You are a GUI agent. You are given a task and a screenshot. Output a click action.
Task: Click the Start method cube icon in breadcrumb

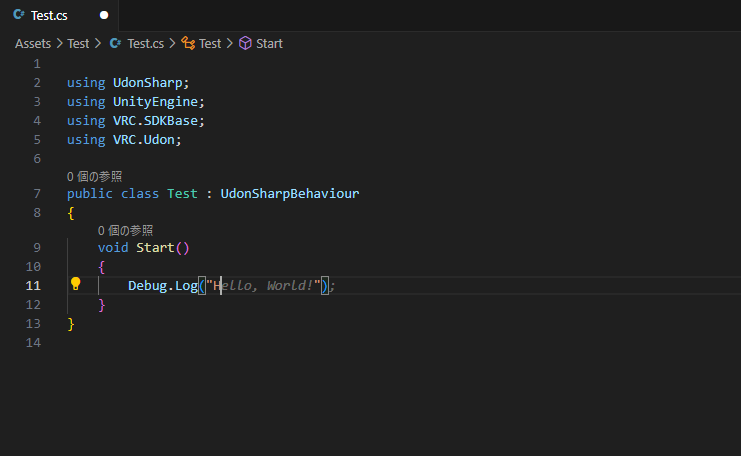point(245,44)
